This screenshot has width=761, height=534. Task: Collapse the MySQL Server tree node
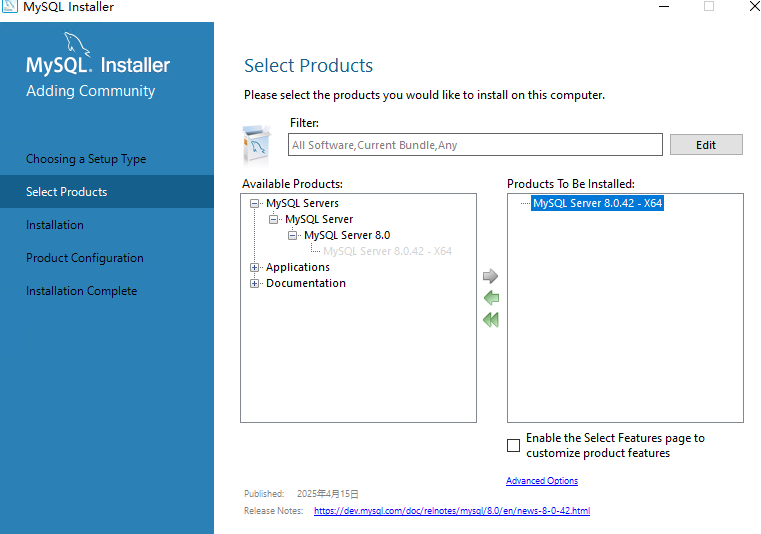tap(273, 219)
